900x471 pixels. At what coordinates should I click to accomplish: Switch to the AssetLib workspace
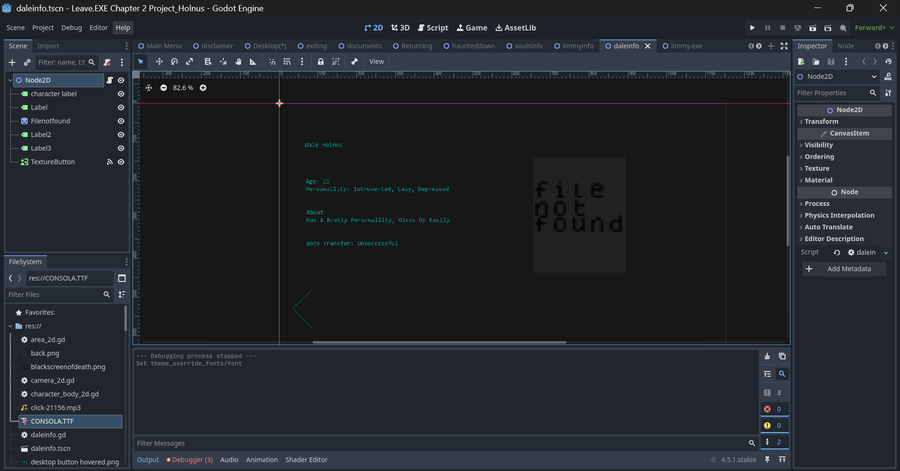[x=515, y=28]
